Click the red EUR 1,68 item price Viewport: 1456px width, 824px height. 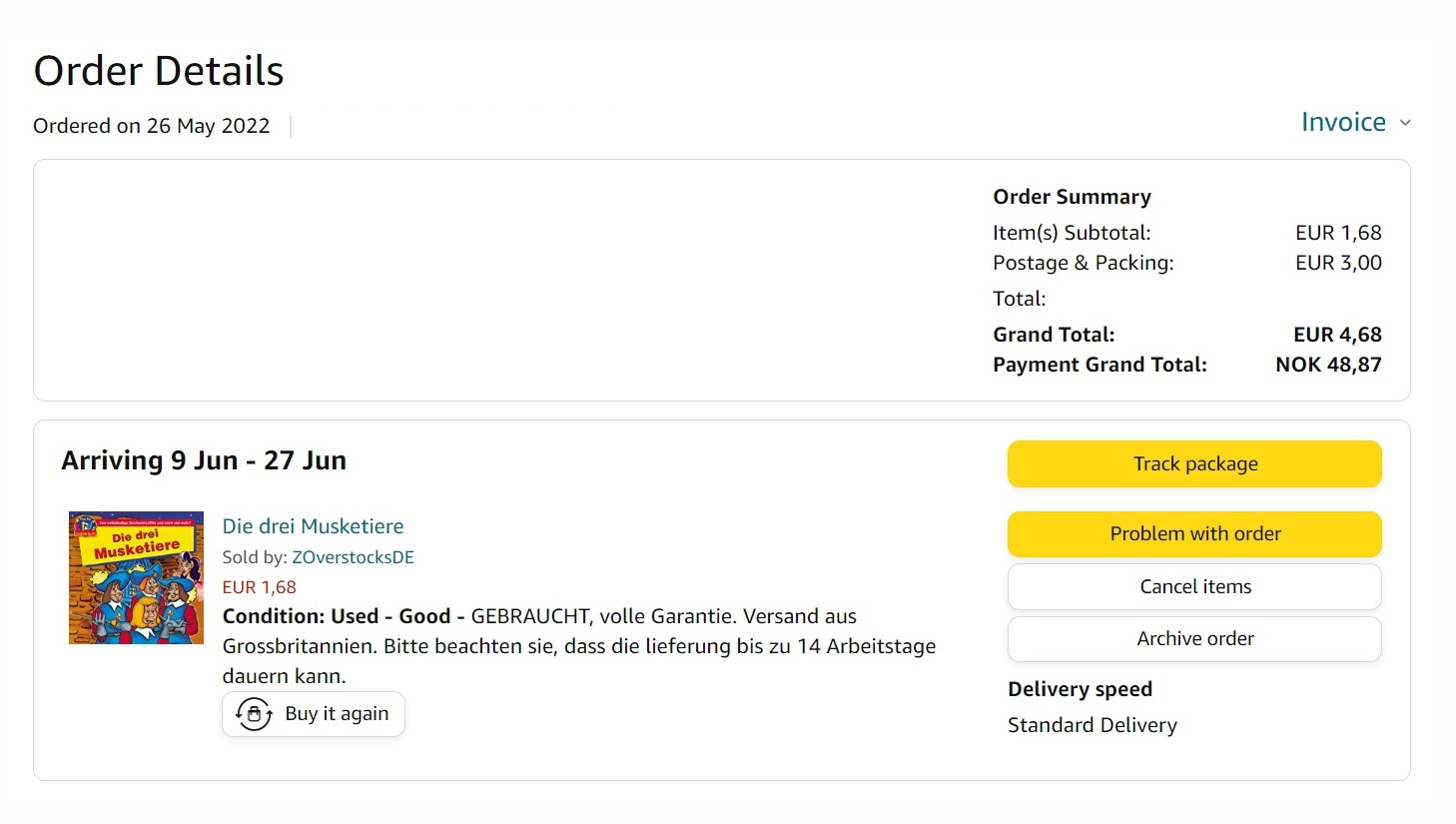click(259, 587)
